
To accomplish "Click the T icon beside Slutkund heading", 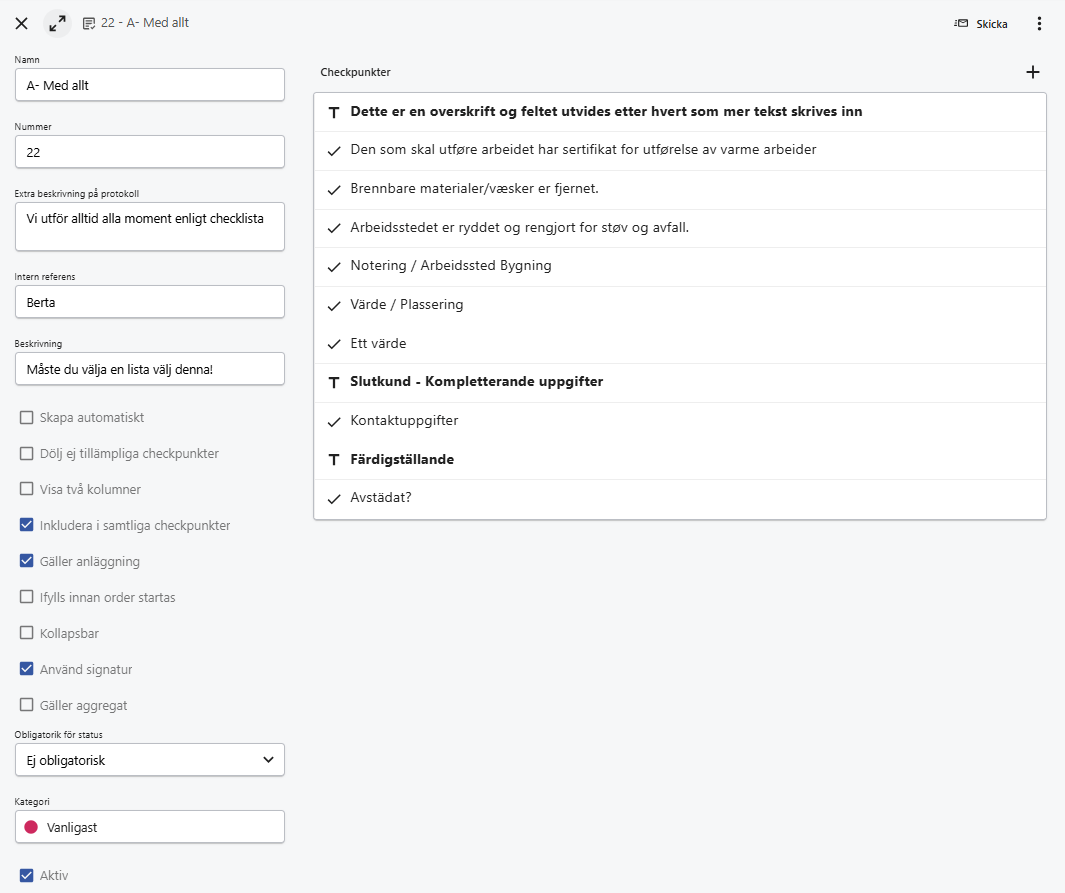I will click(334, 382).
